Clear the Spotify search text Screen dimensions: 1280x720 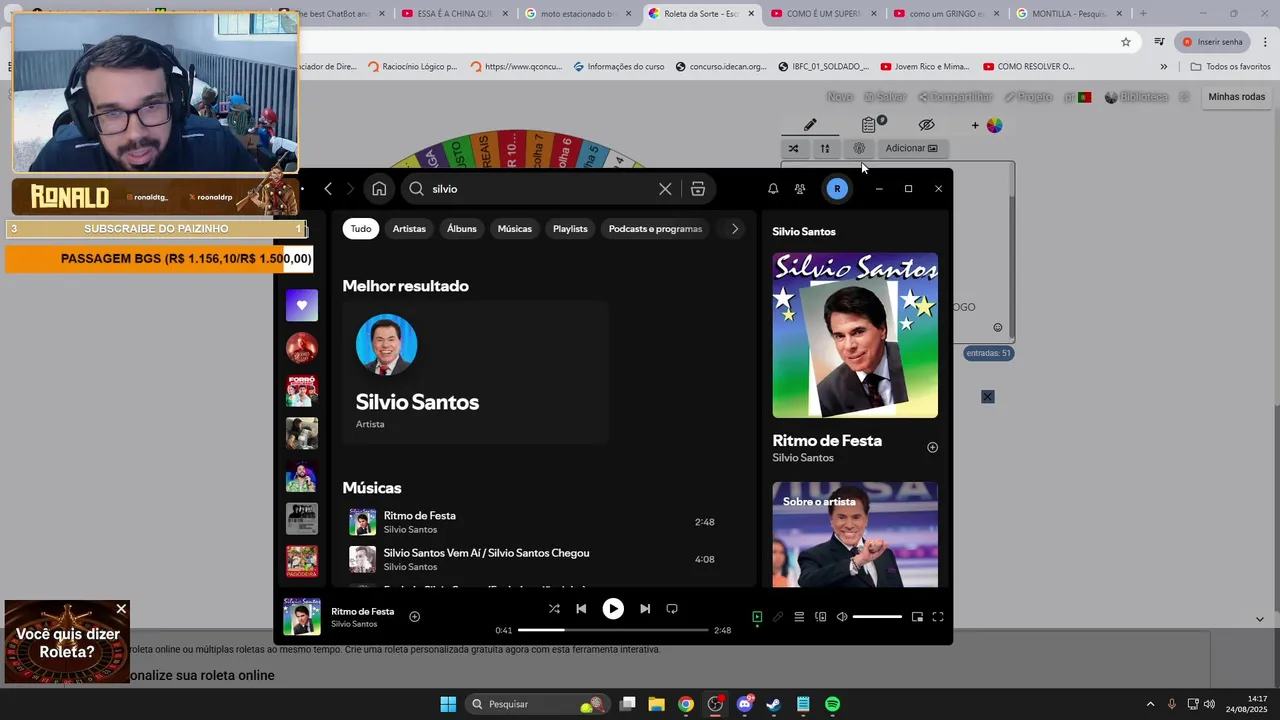(665, 189)
